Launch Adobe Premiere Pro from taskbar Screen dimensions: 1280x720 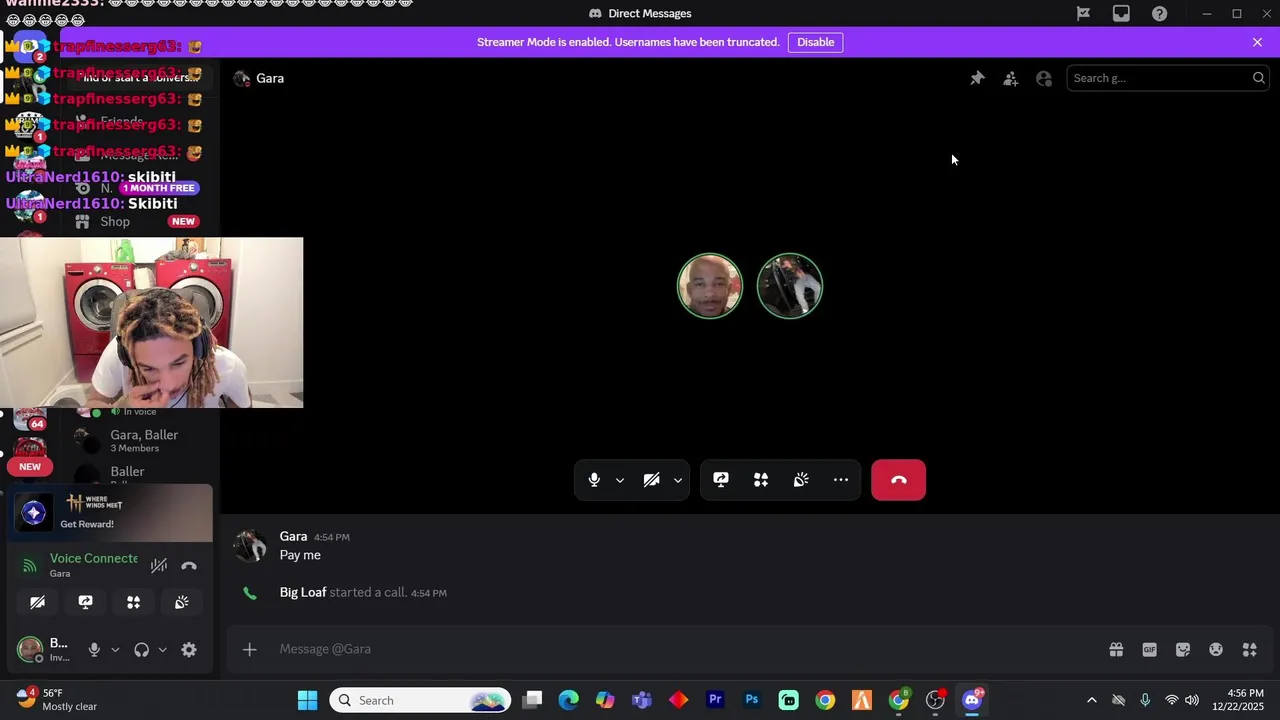click(715, 700)
